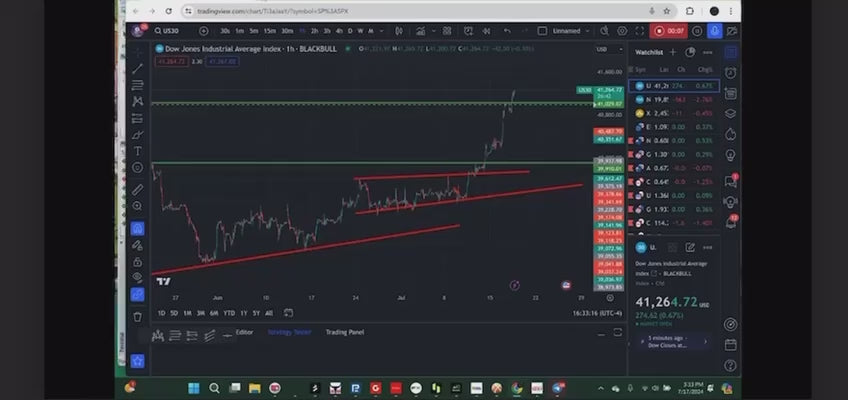The image size is (848, 400).
Task: Open timezone menu showing 16:33:16 (UTC-4)
Action: pyautogui.click(x=597, y=313)
